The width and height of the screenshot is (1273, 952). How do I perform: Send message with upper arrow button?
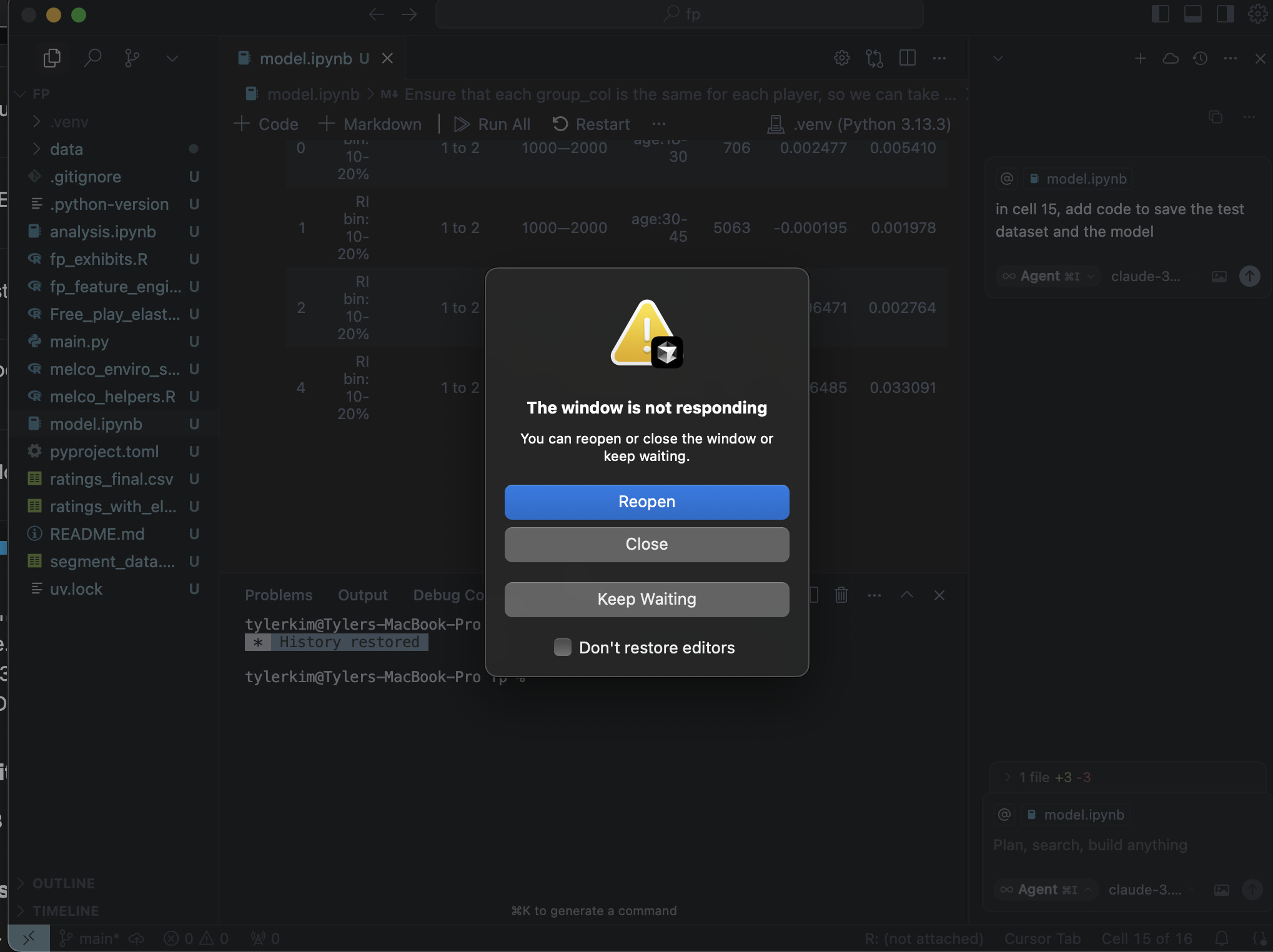[1250, 276]
